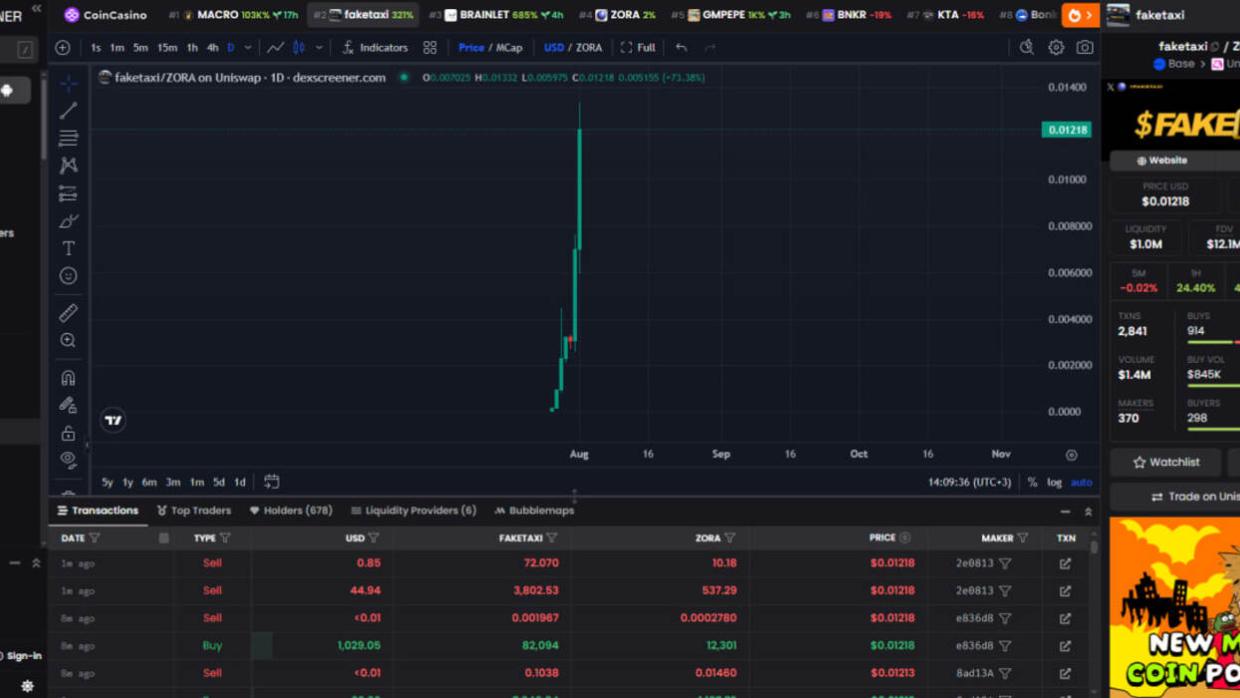Switch to line chart style icon

(x=275, y=47)
